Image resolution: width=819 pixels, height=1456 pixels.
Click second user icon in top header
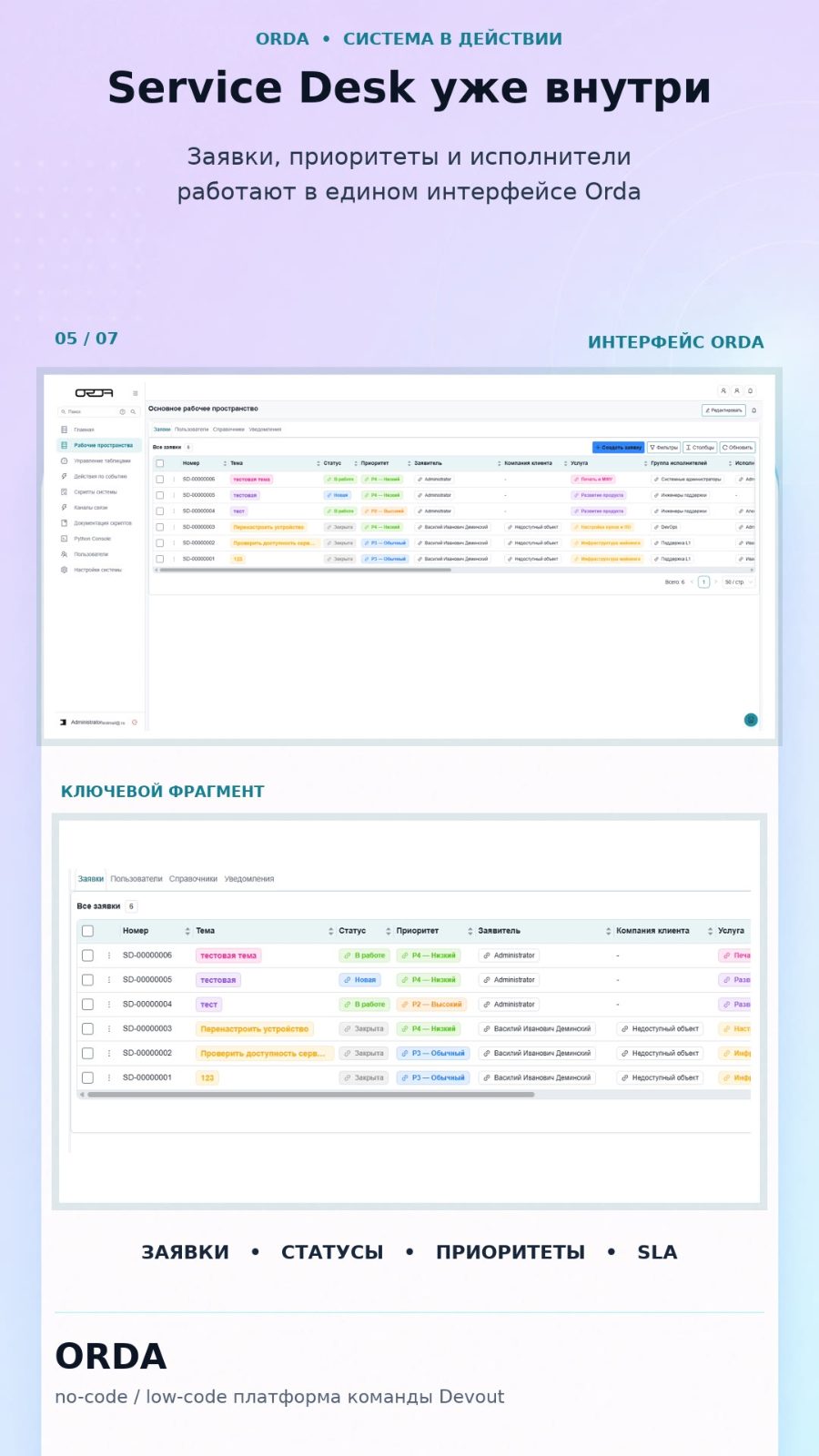point(737,391)
